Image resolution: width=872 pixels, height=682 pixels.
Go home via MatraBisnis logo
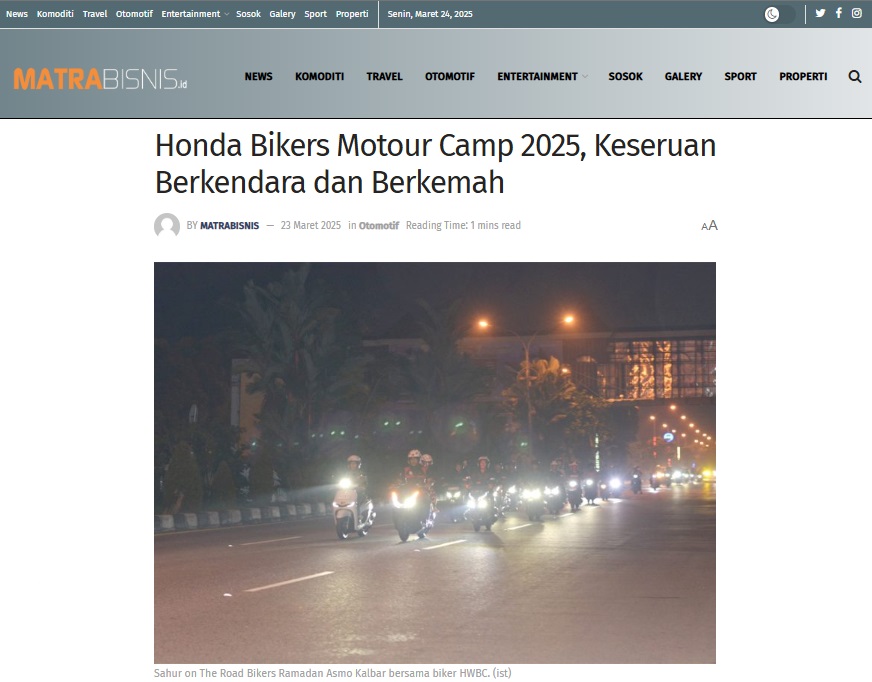100,79
